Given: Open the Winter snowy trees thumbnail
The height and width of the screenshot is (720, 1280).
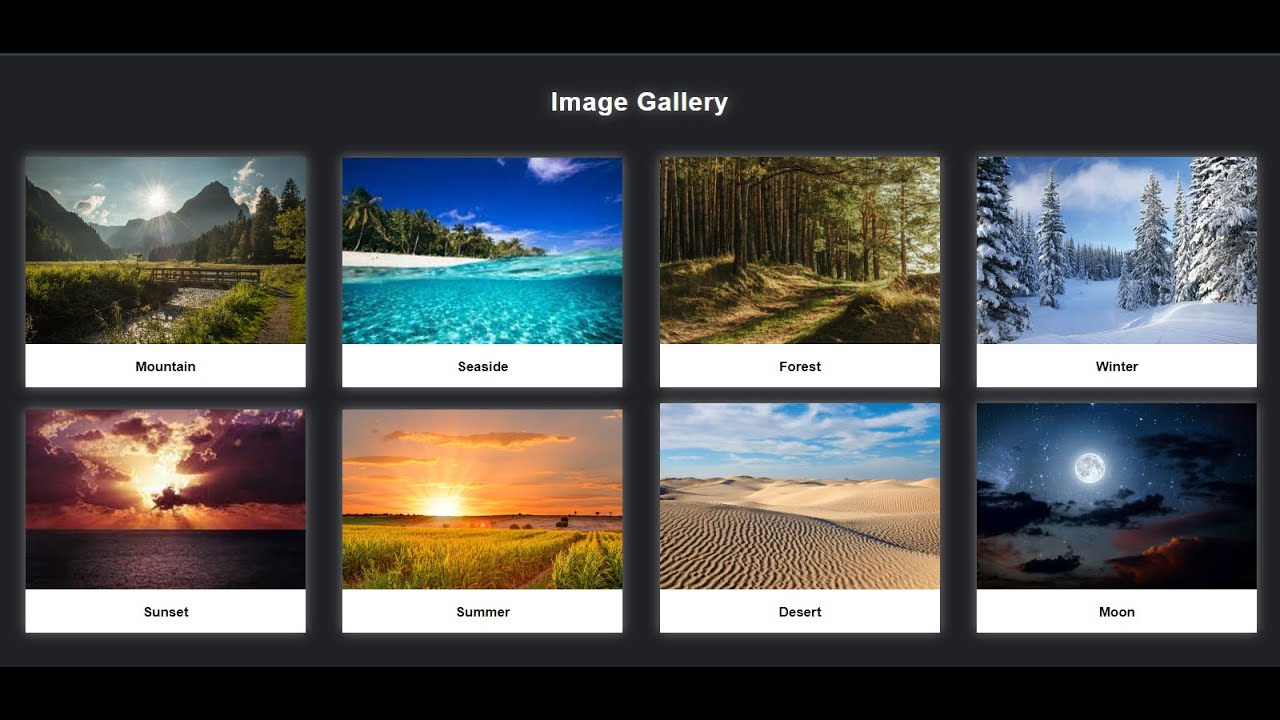Looking at the screenshot, I should (x=1117, y=250).
